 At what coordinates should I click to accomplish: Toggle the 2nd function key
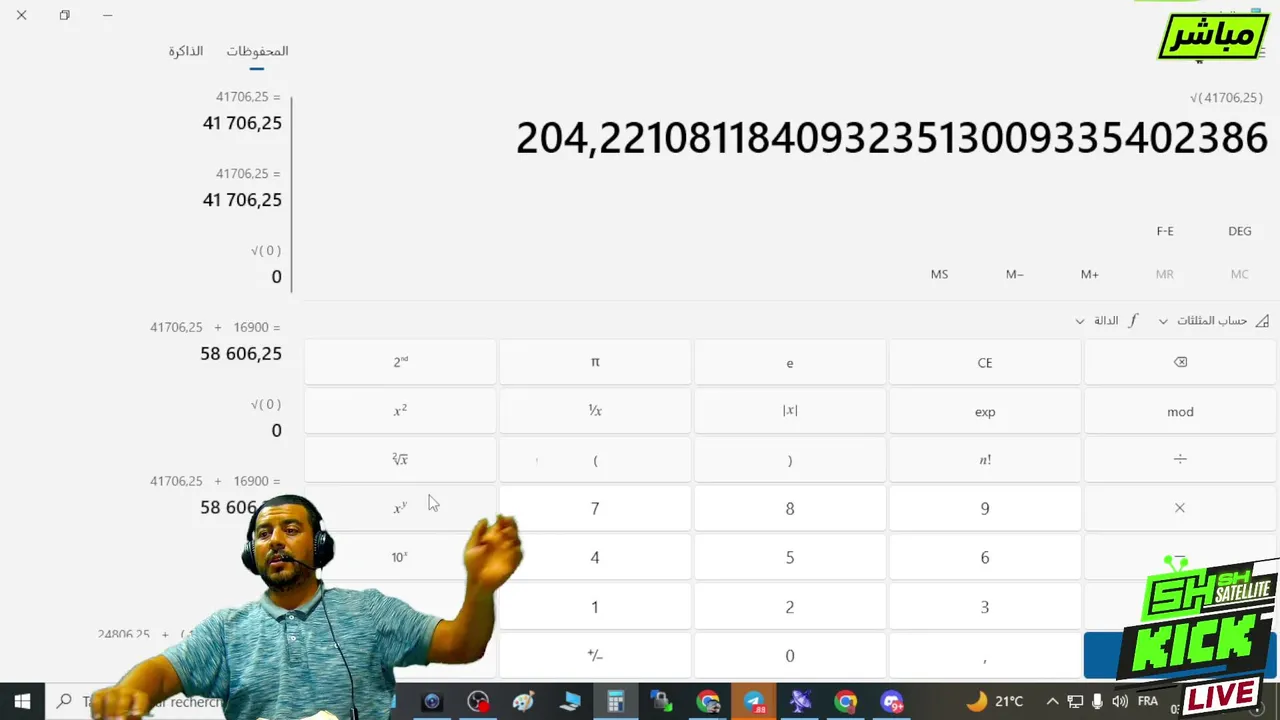[x=400, y=362]
